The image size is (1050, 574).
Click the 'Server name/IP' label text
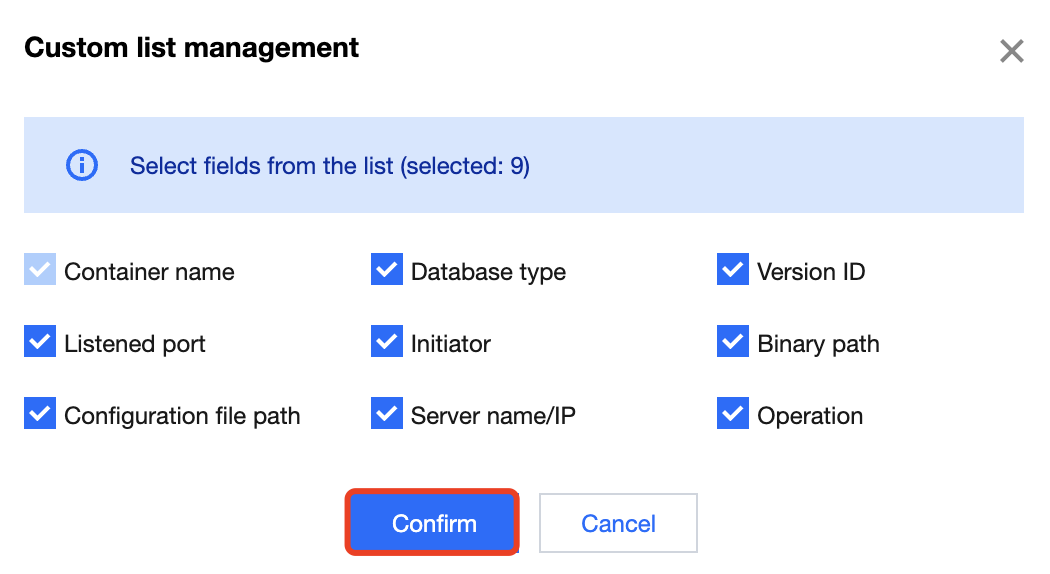(x=493, y=416)
